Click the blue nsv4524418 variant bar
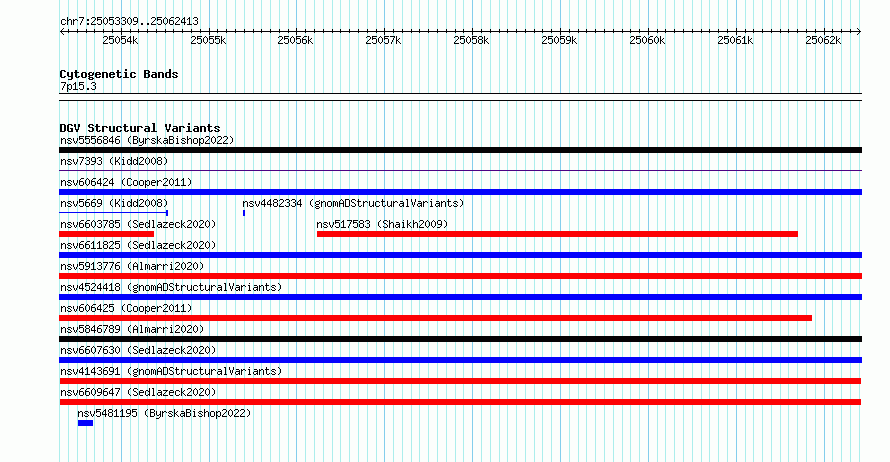Image resolution: width=890 pixels, height=462 pixels. (460, 297)
